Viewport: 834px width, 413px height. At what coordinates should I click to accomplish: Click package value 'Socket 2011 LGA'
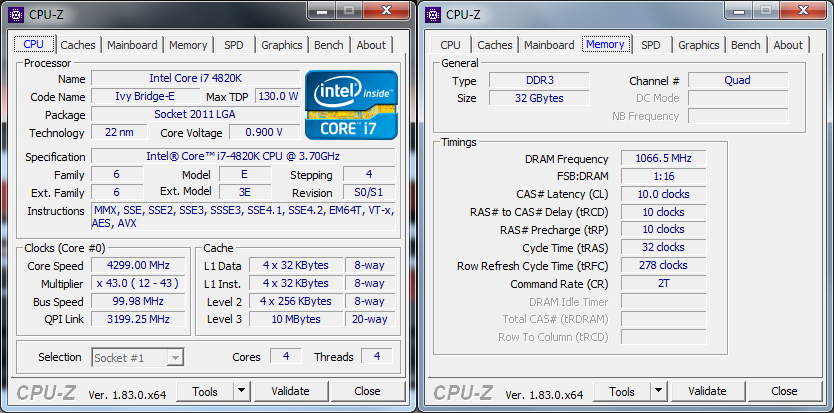pos(196,114)
